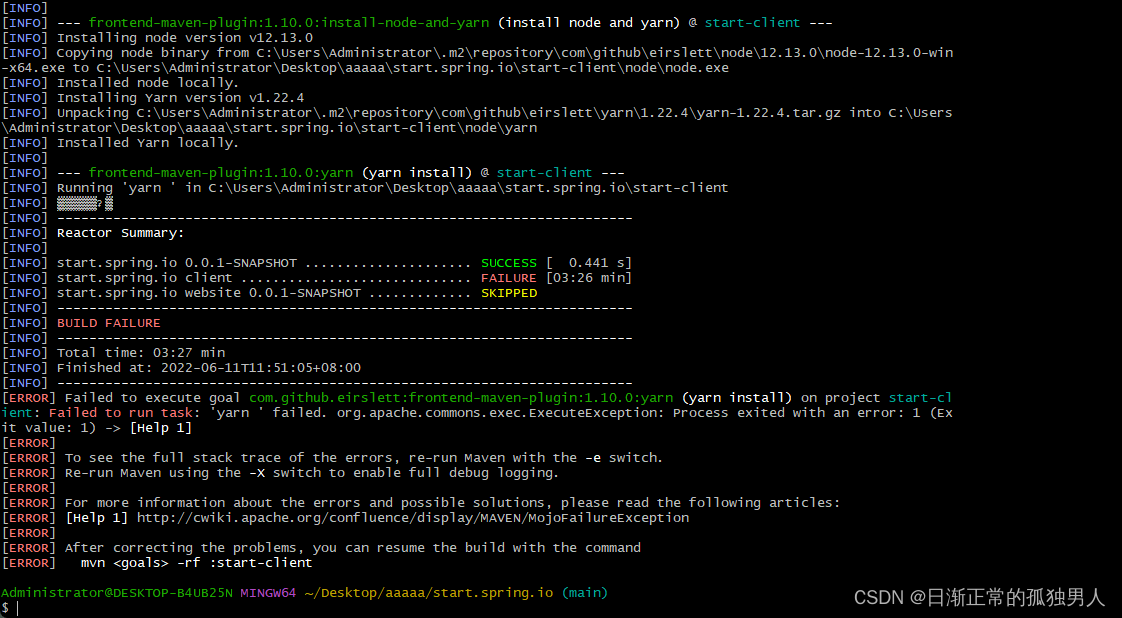1122x618 pixels.
Task: Click 'frontend-maven-plugin:1.10.0:install-node-and-yarn' text
Action: coord(288,23)
